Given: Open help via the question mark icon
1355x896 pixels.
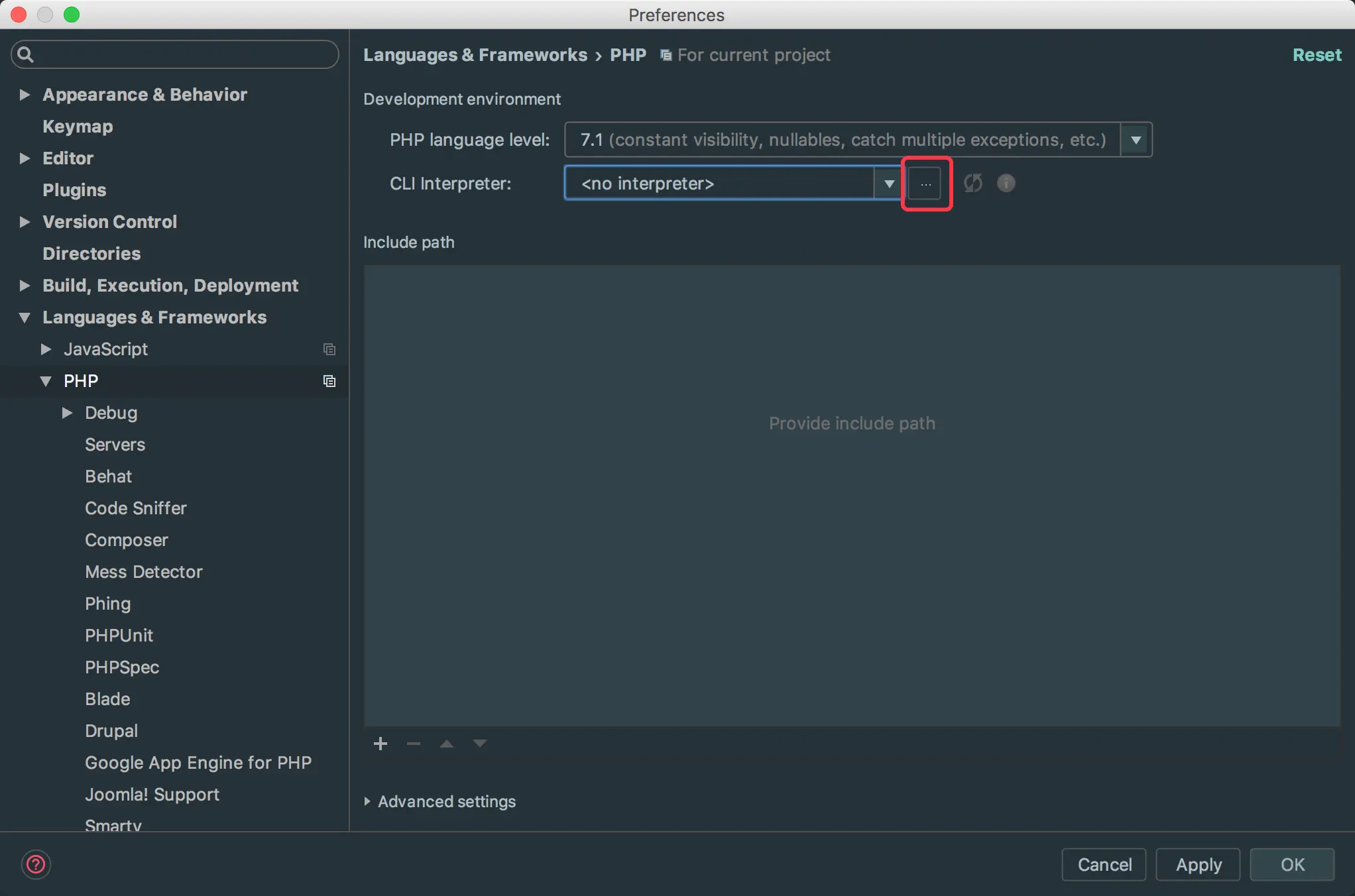Looking at the screenshot, I should (x=36, y=864).
